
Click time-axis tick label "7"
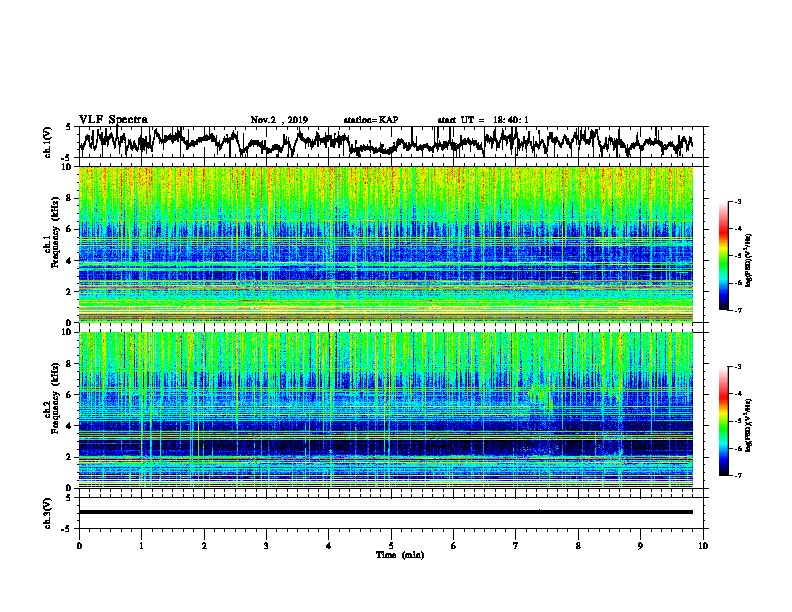[x=516, y=546]
